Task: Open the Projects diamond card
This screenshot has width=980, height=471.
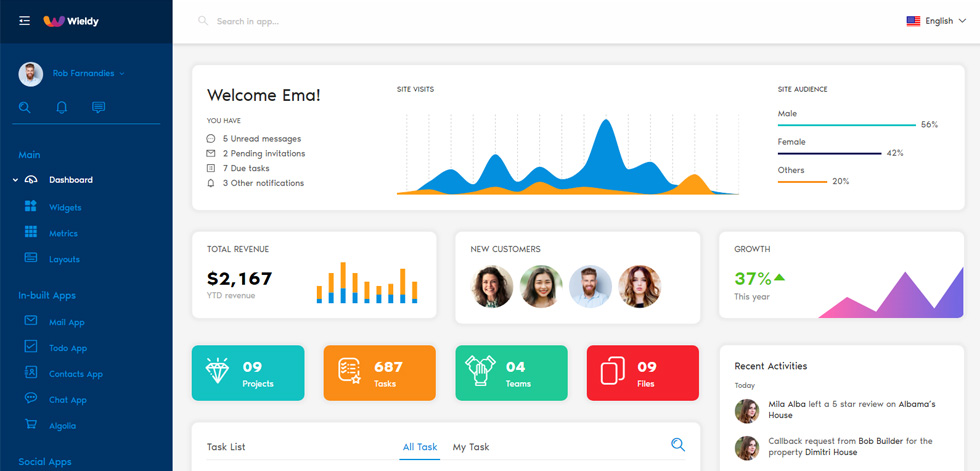Action: pos(248,373)
